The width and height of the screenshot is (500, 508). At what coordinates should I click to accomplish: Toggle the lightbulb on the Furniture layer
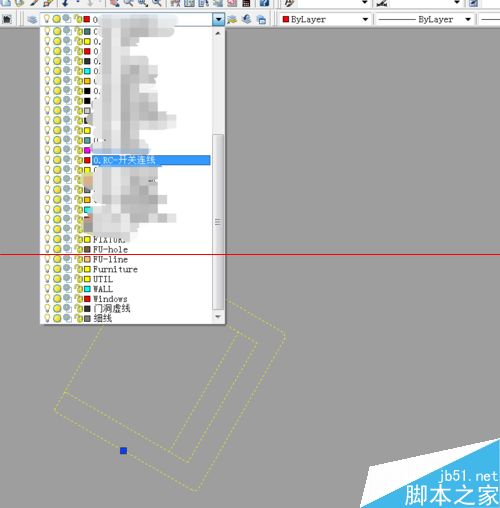coord(47,269)
